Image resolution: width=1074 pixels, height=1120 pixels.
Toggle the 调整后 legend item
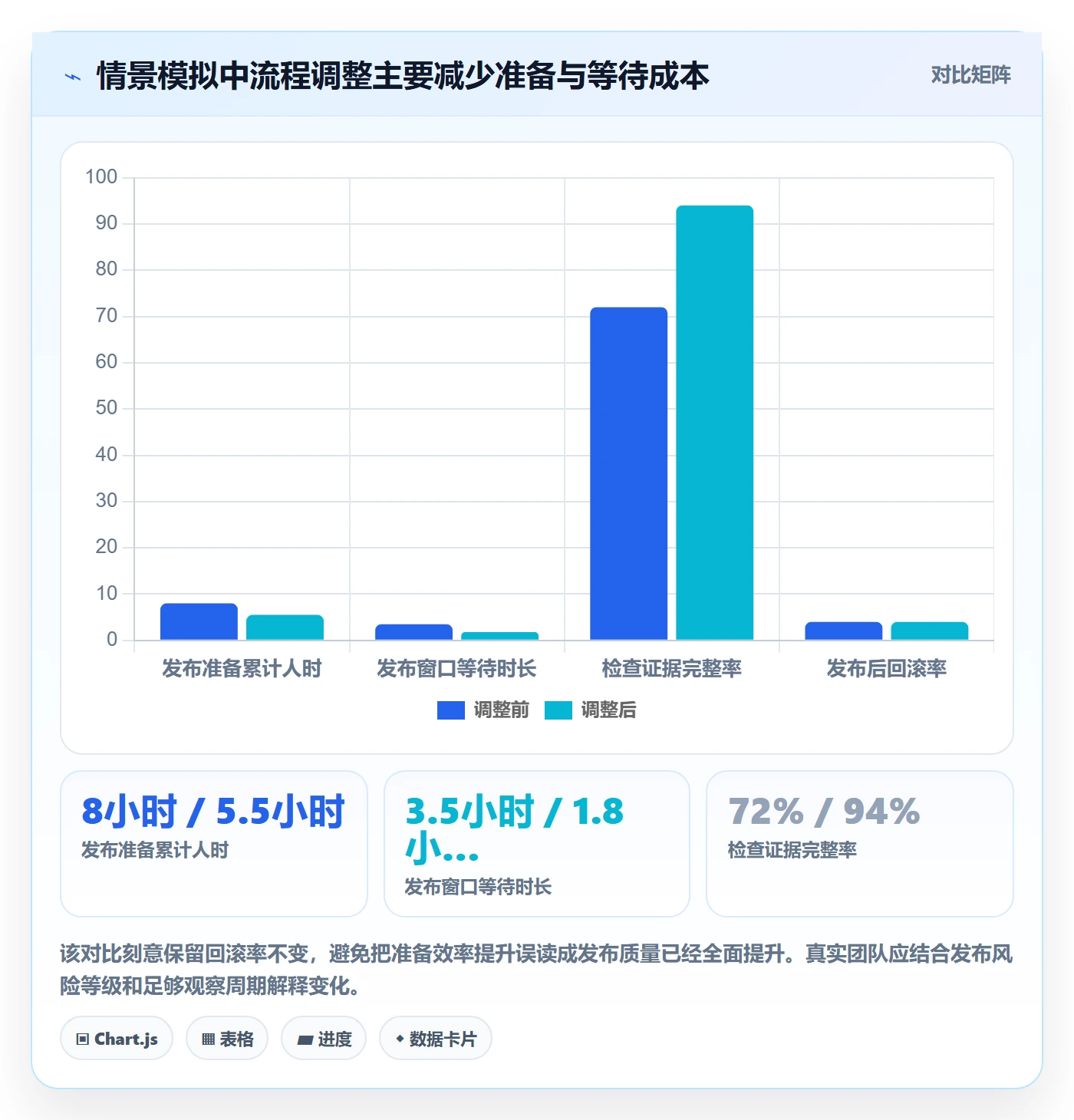[x=591, y=710]
